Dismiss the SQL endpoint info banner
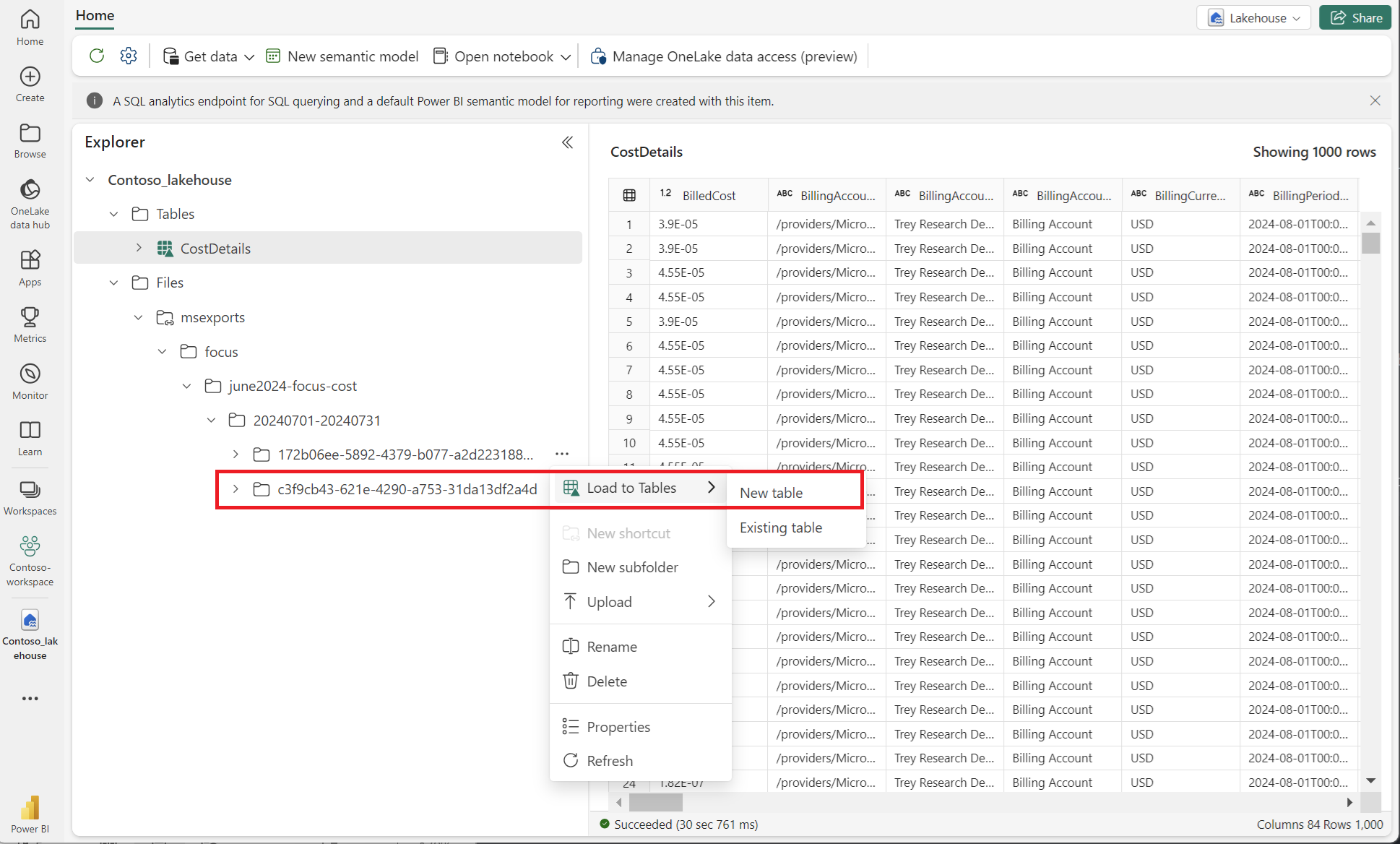 [1375, 100]
